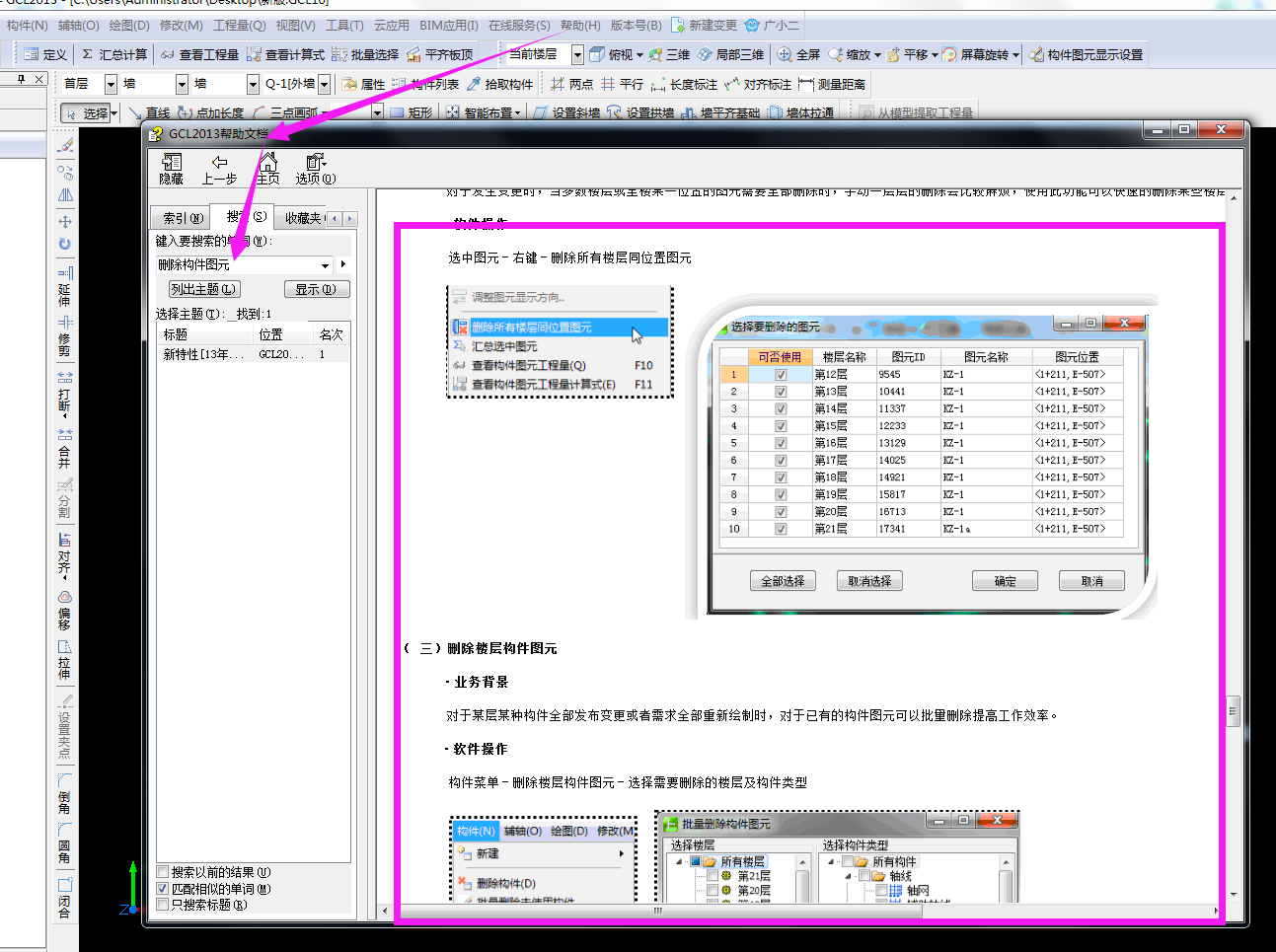This screenshot has width=1276, height=952.
Task: Activate 拾取构件 pick component tool
Action: pyautogui.click(x=499, y=84)
